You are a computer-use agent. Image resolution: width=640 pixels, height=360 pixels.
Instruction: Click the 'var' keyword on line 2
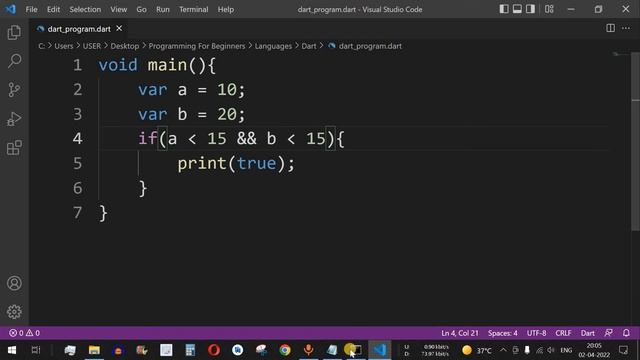pyautogui.click(x=153, y=90)
